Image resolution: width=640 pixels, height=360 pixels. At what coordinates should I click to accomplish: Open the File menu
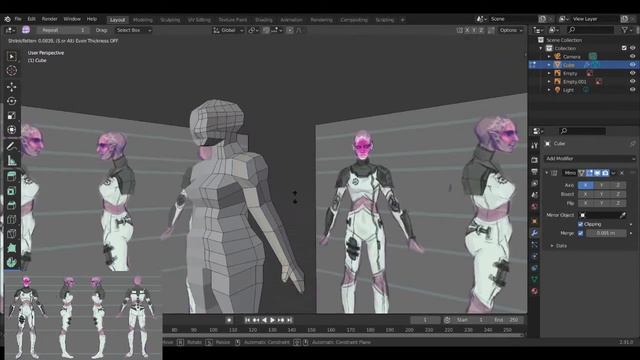(18, 19)
